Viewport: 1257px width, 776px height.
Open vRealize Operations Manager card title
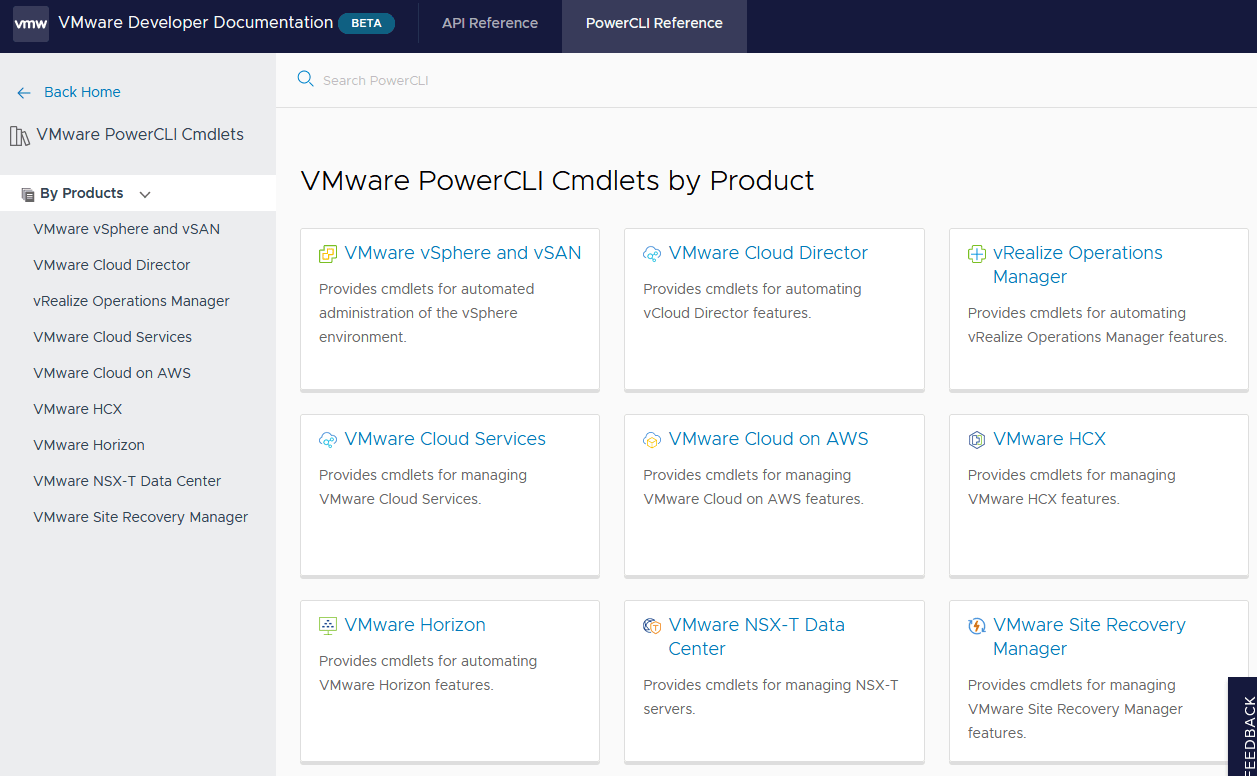1078,265
